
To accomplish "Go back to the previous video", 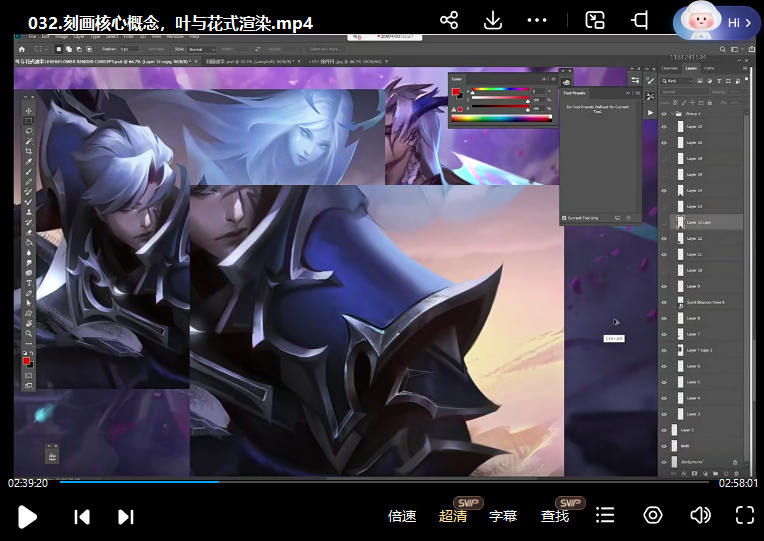I will pyautogui.click(x=82, y=516).
